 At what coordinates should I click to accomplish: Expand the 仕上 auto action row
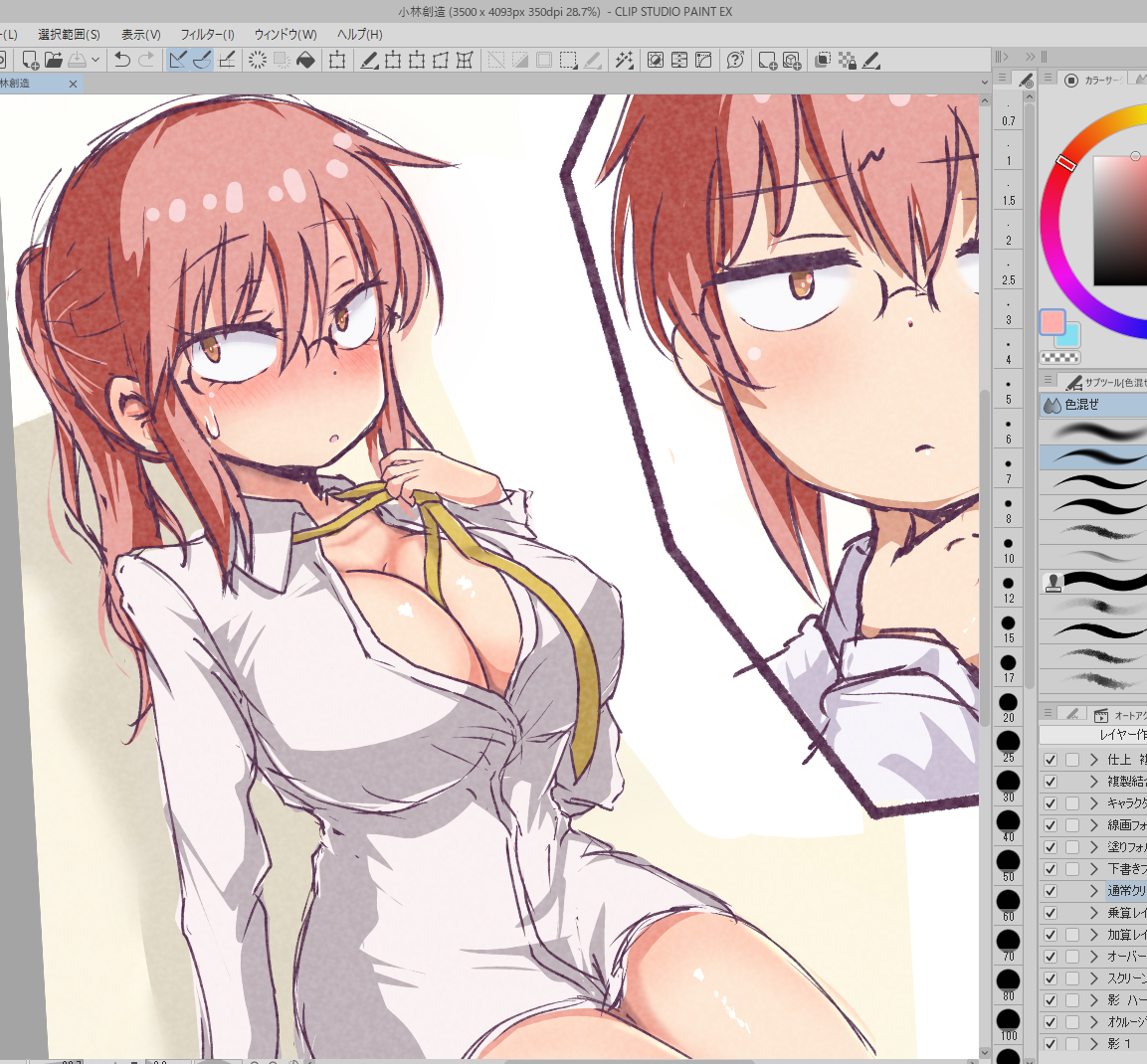coord(1094,760)
